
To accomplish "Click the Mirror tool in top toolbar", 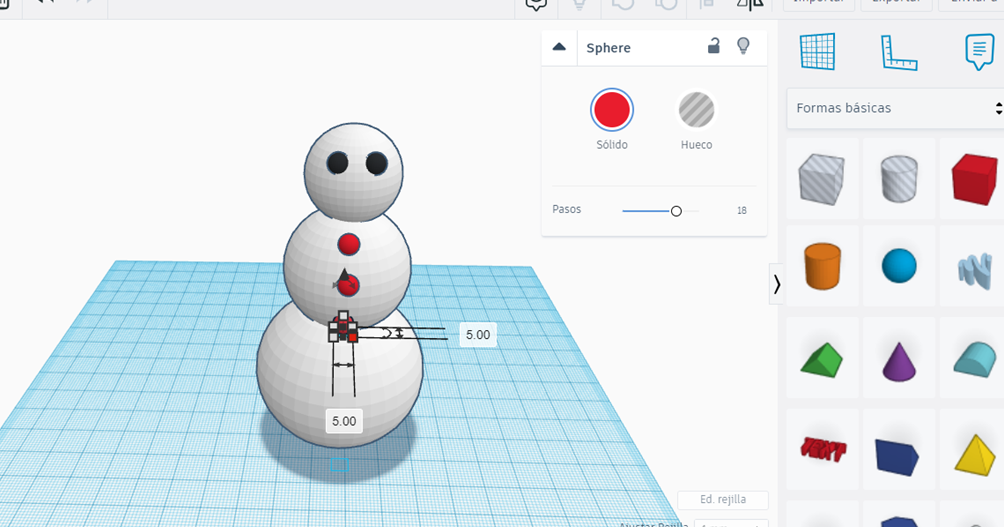I will (750, 4).
